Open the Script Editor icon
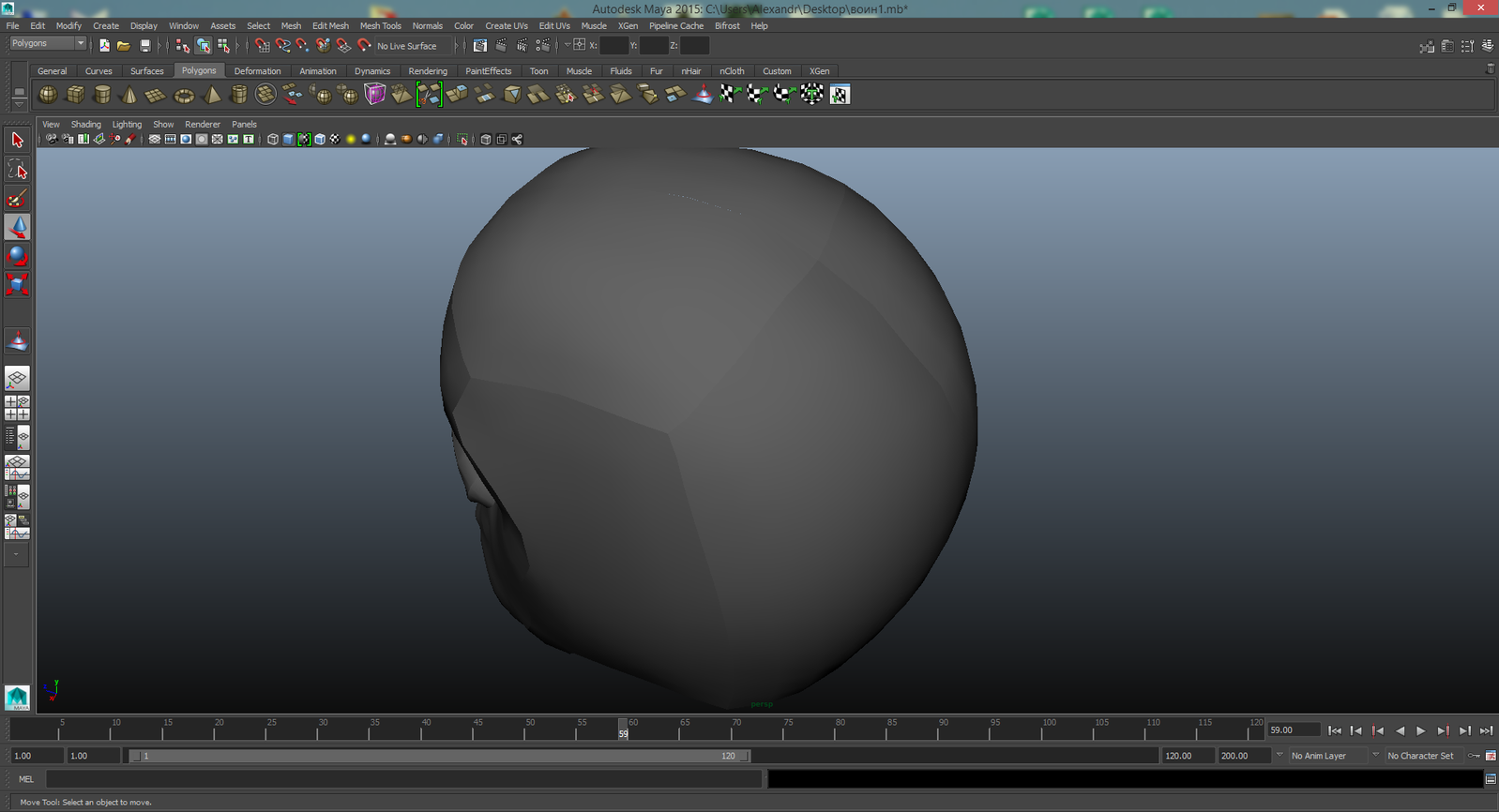Image resolution: width=1499 pixels, height=812 pixels. (1491, 779)
